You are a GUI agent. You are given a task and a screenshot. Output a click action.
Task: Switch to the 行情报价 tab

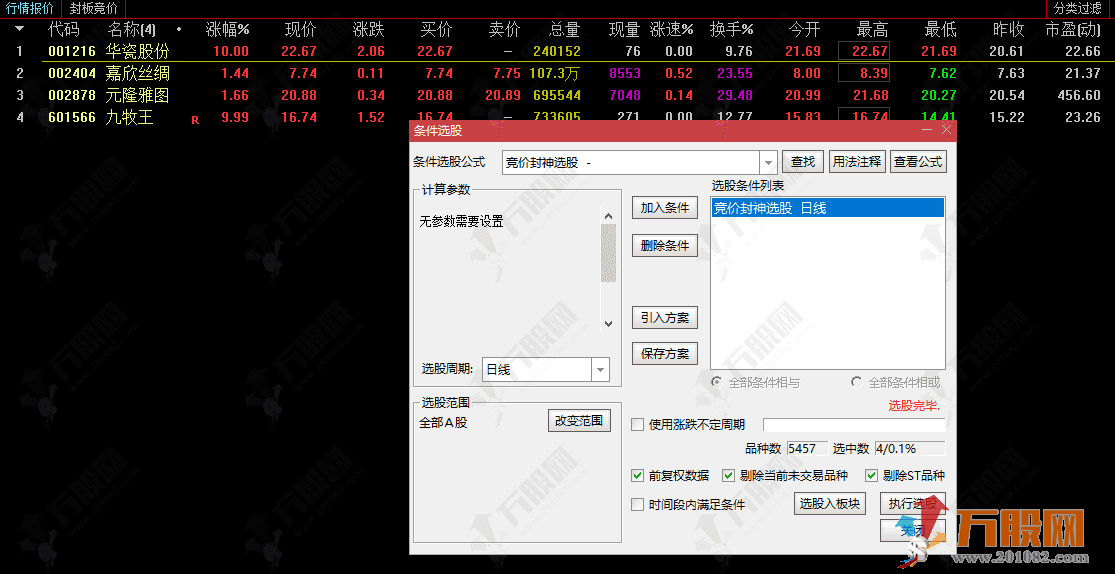(30, 9)
